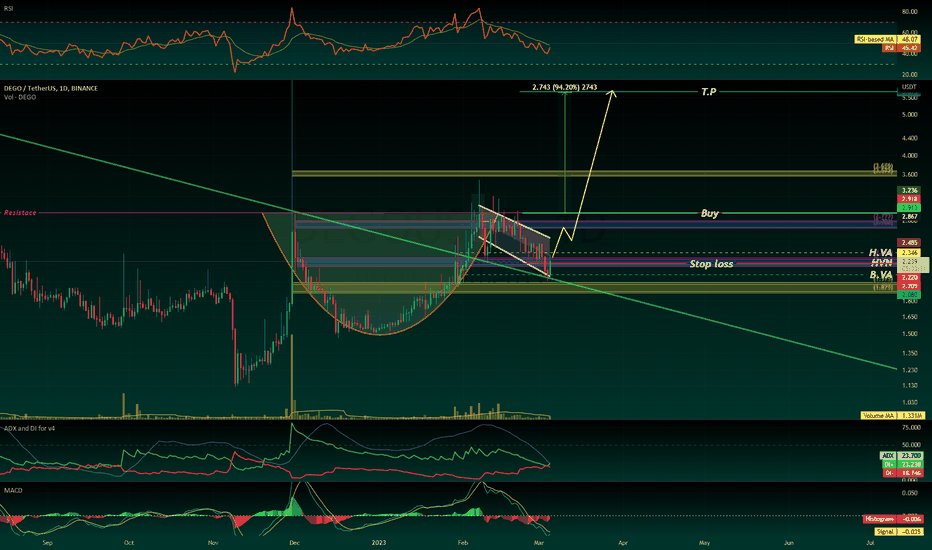Click the 1.500 price scale value

(909, 334)
